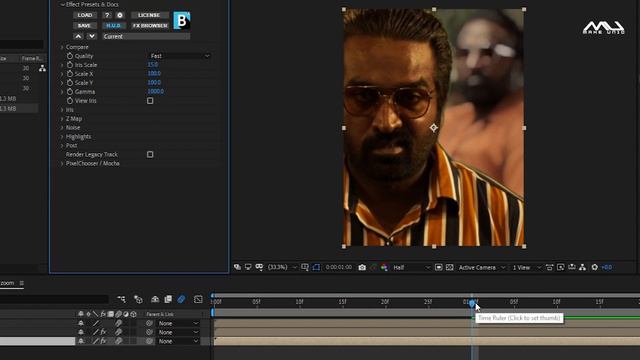Expand the Compare group
This screenshot has width=640, height=360.
click(62, 47)
